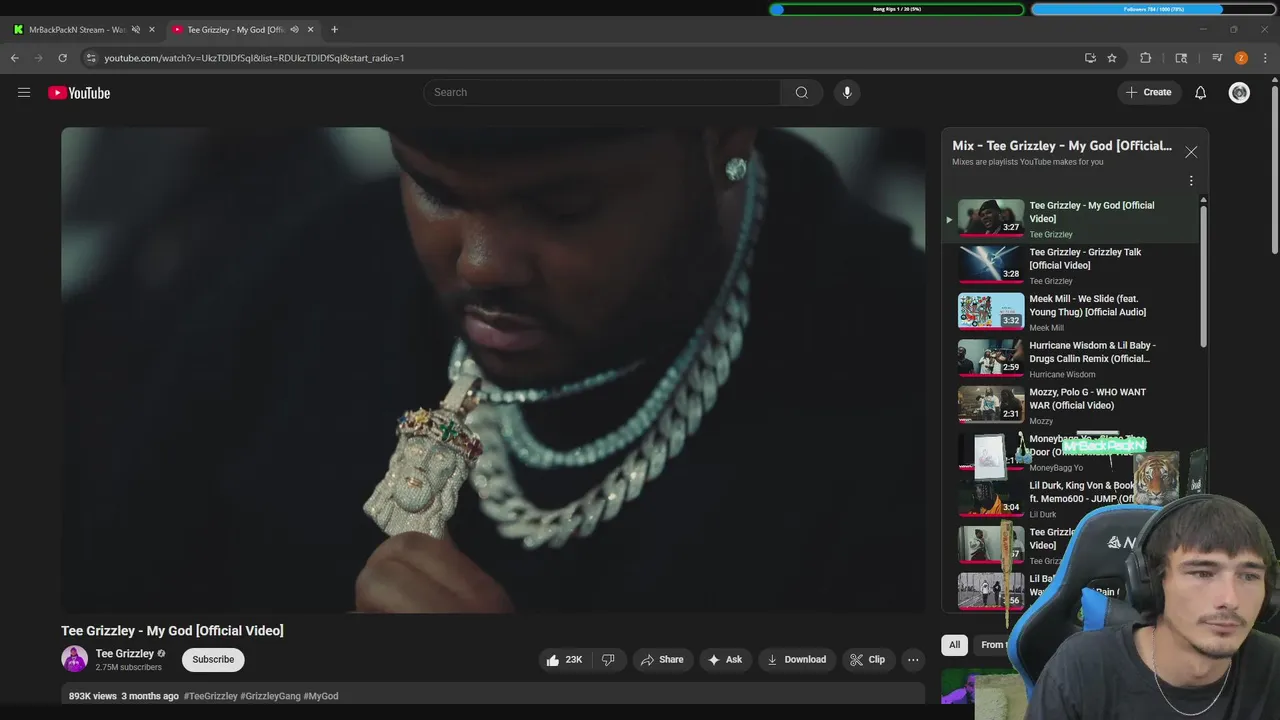The height and width of the screenshot is (720, 1280).
Task: Click the 893K views description text
Action: (93, 696)
